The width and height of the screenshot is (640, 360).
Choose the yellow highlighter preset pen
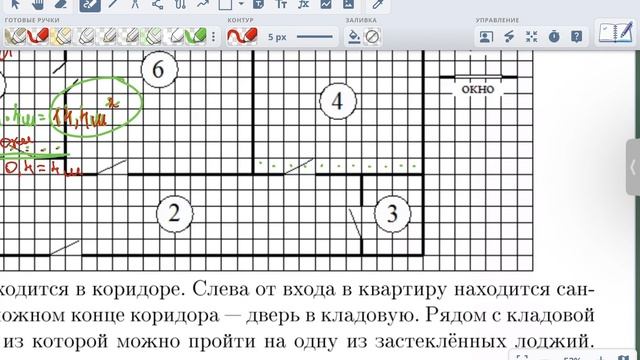(60, 36)
